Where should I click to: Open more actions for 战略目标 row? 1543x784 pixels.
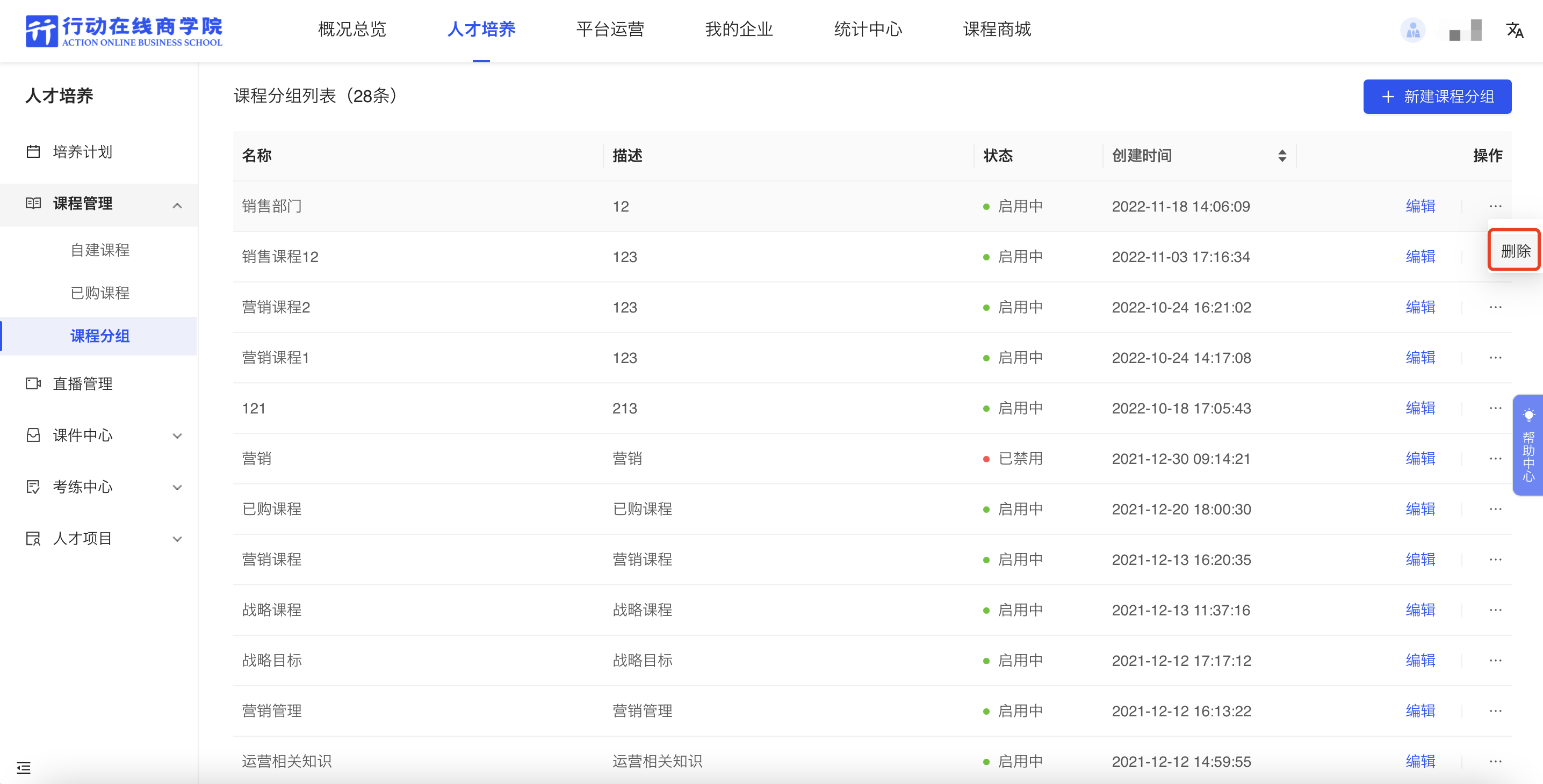click(x=1495, y=660)
